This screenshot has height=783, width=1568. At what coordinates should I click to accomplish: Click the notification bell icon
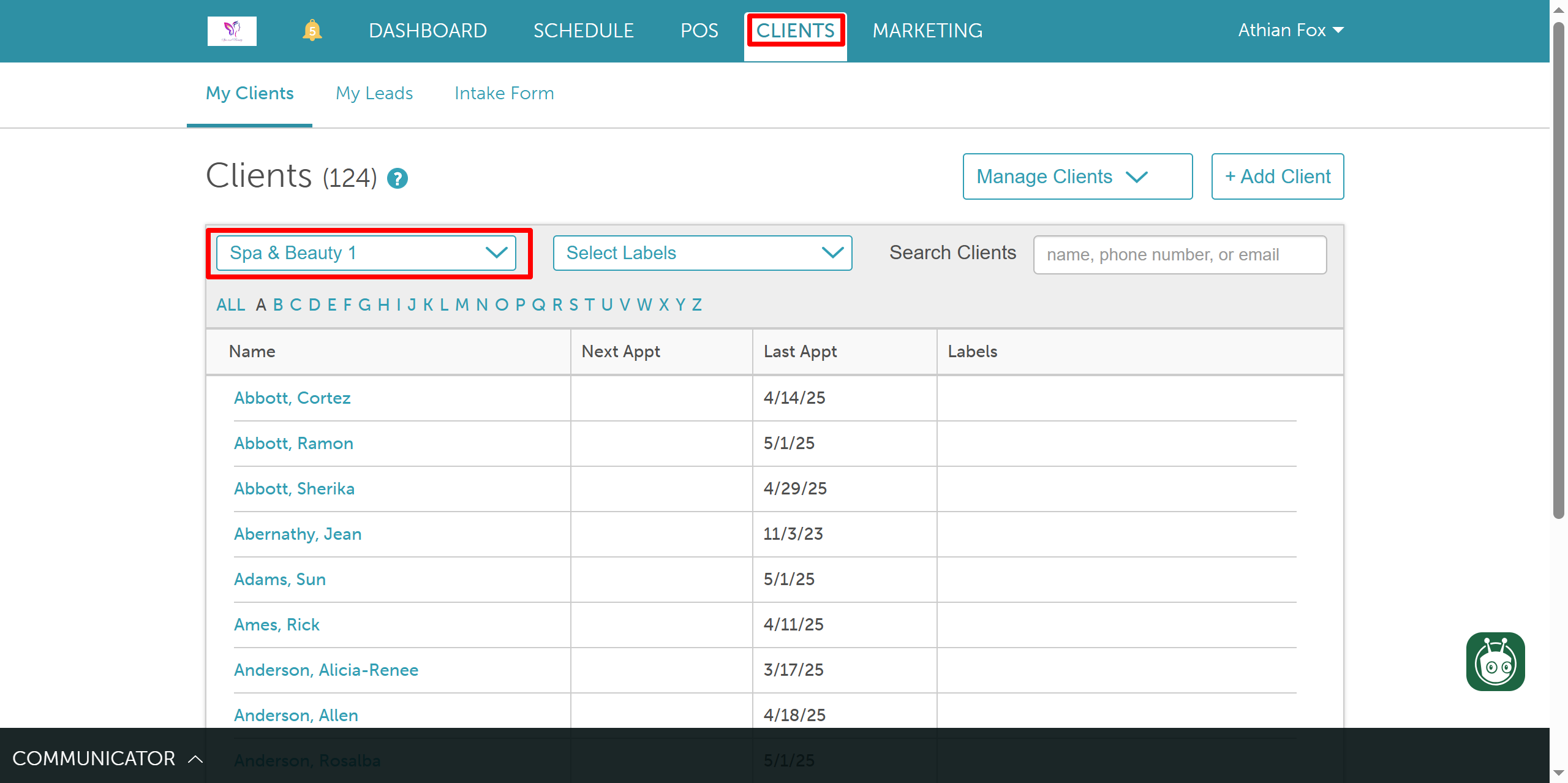pos(312,30)
